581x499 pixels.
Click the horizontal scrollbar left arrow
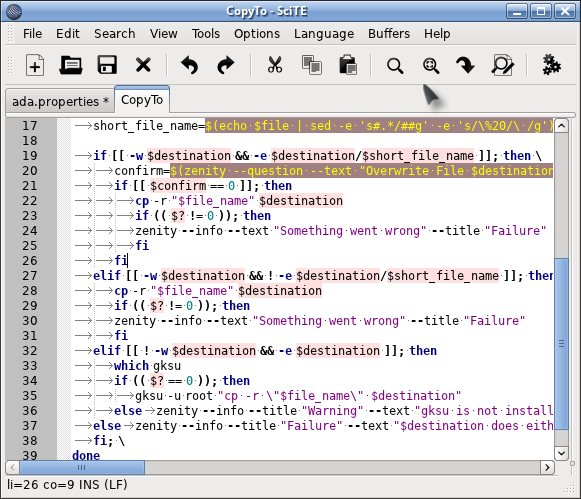tap(13, 468)
